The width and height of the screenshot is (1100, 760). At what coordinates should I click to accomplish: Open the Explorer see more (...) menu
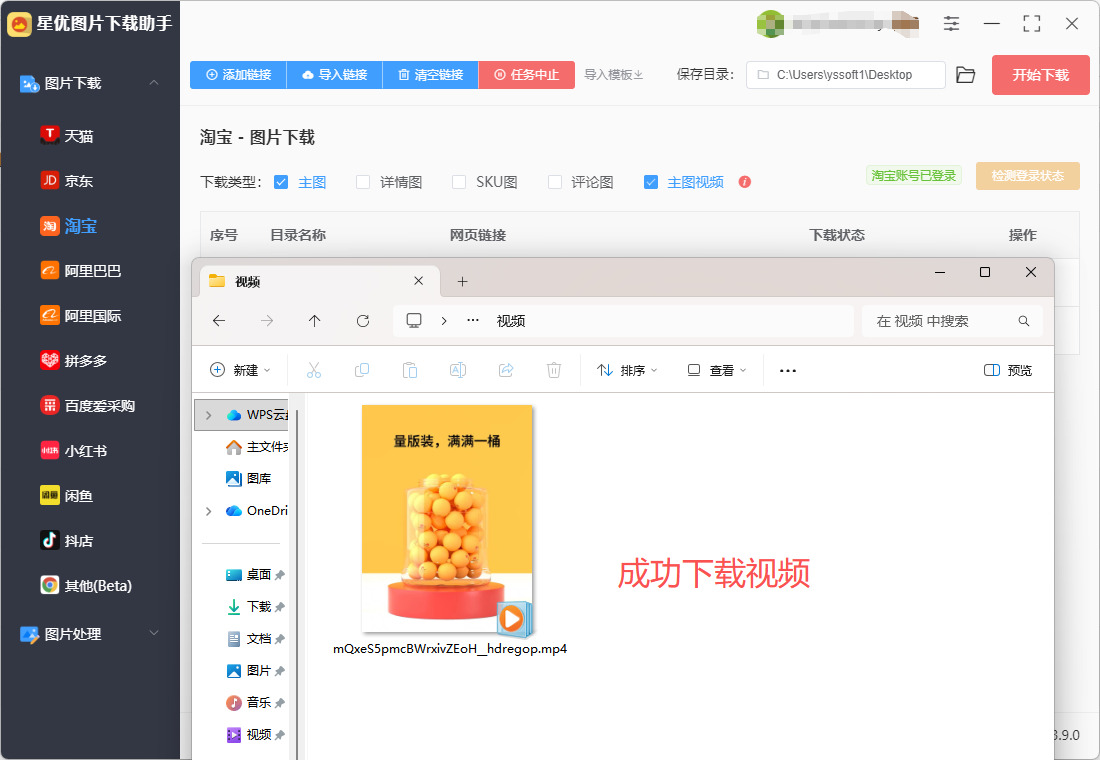[788, 371]
